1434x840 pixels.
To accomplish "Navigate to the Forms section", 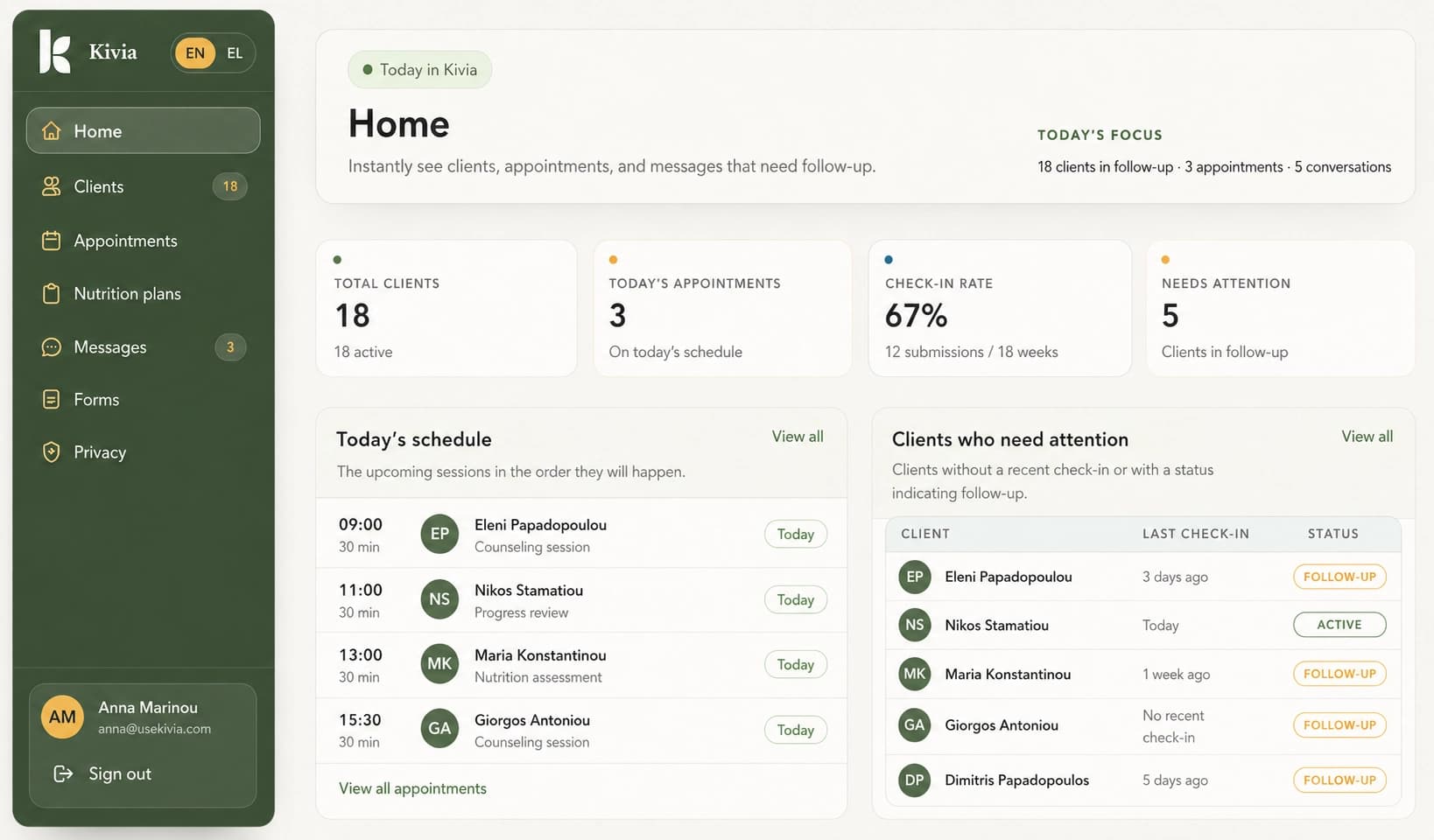I will [x=144, y=400].
